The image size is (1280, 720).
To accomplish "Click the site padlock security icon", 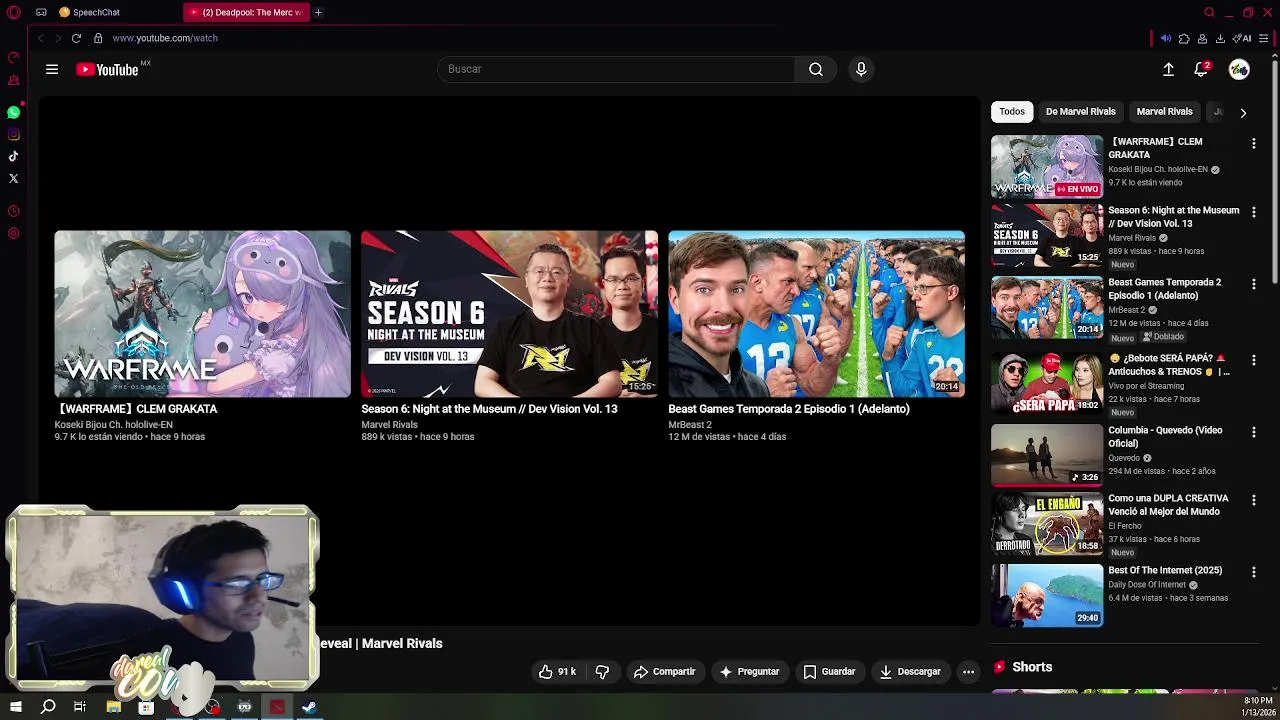I will (x=98, y=38).
